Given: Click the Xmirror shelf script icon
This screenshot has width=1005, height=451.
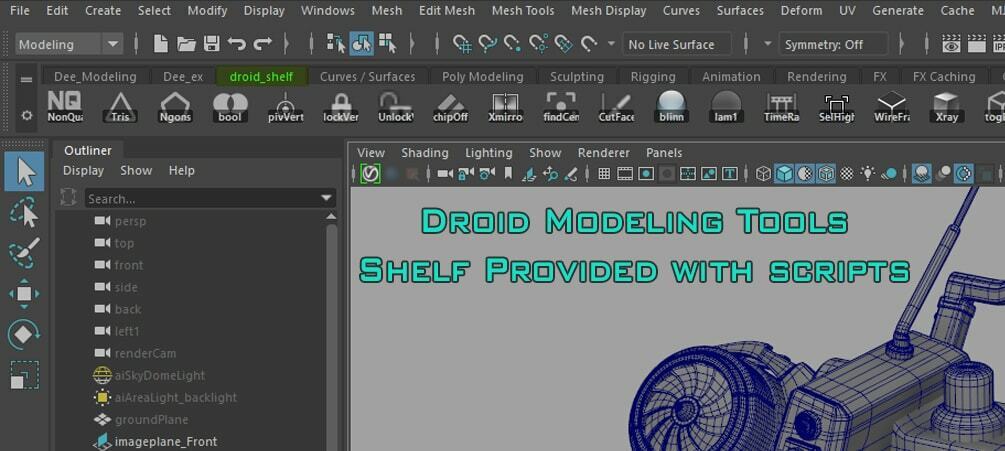Looking at the screenshot, I should pyautogui.click(x=505, y=106).
